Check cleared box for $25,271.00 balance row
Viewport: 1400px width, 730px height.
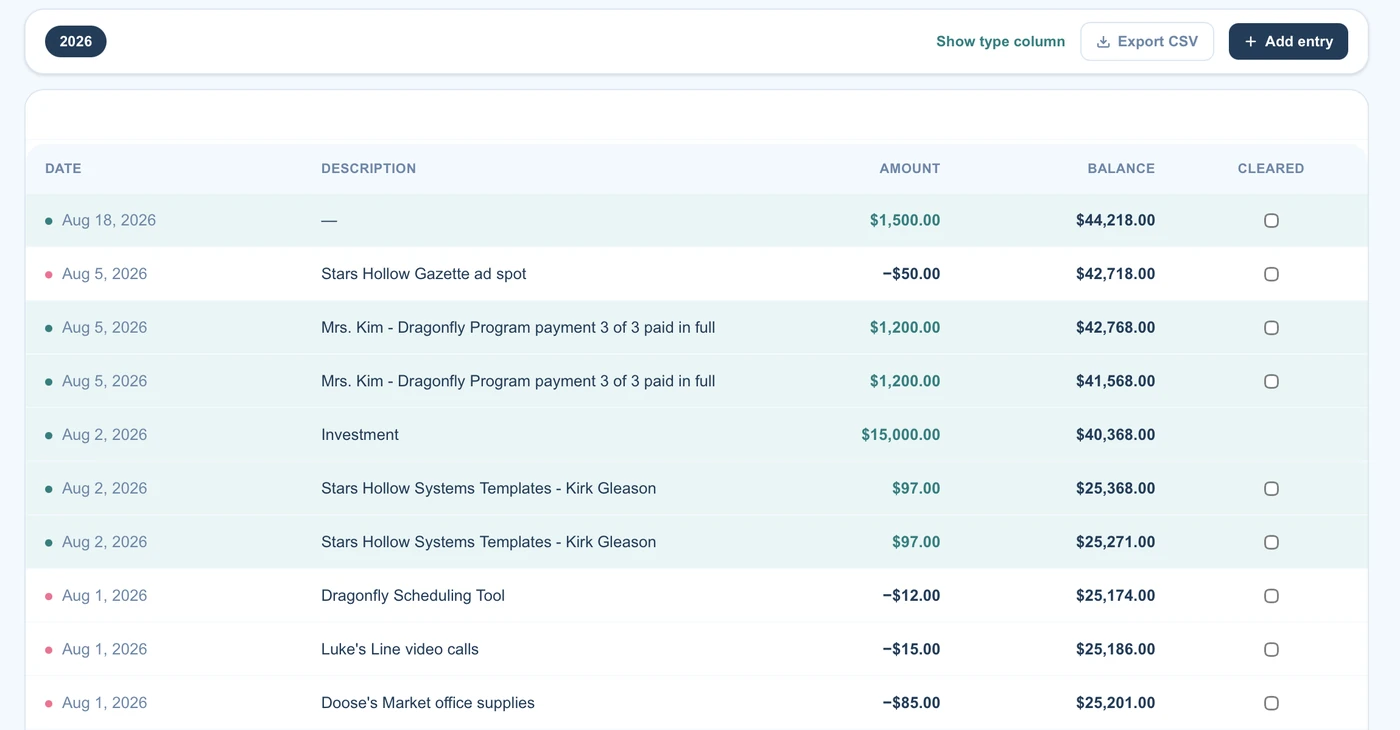click(x=1271, y=542)
